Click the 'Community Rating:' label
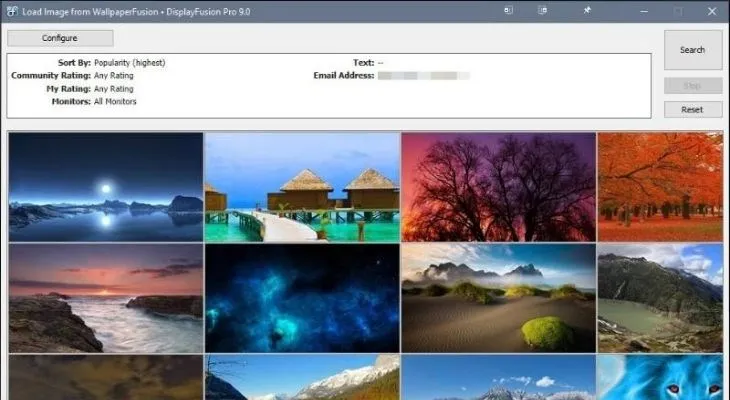Screen dimensions: 730x400 51,75
